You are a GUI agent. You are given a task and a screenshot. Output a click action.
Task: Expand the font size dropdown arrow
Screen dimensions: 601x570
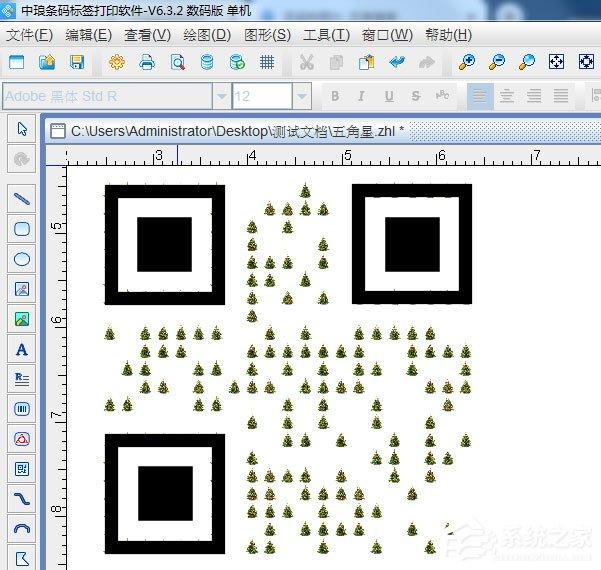(x=302, y=96)
